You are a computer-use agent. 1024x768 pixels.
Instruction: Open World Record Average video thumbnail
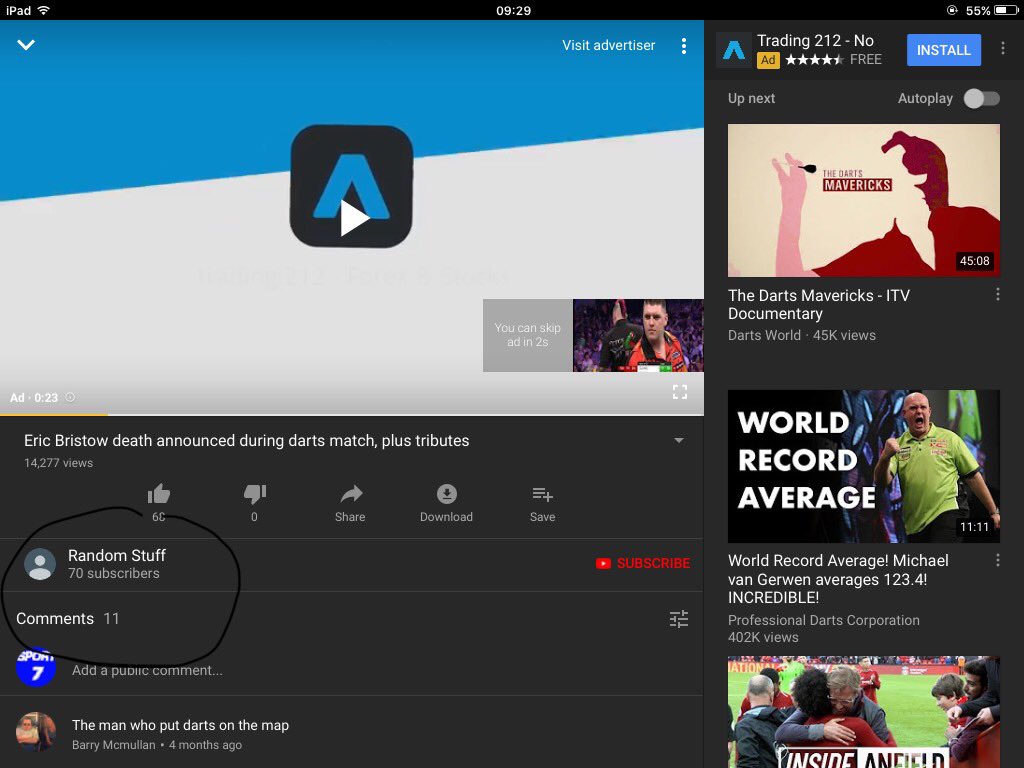pyautogui.click(x=863, y=466)
